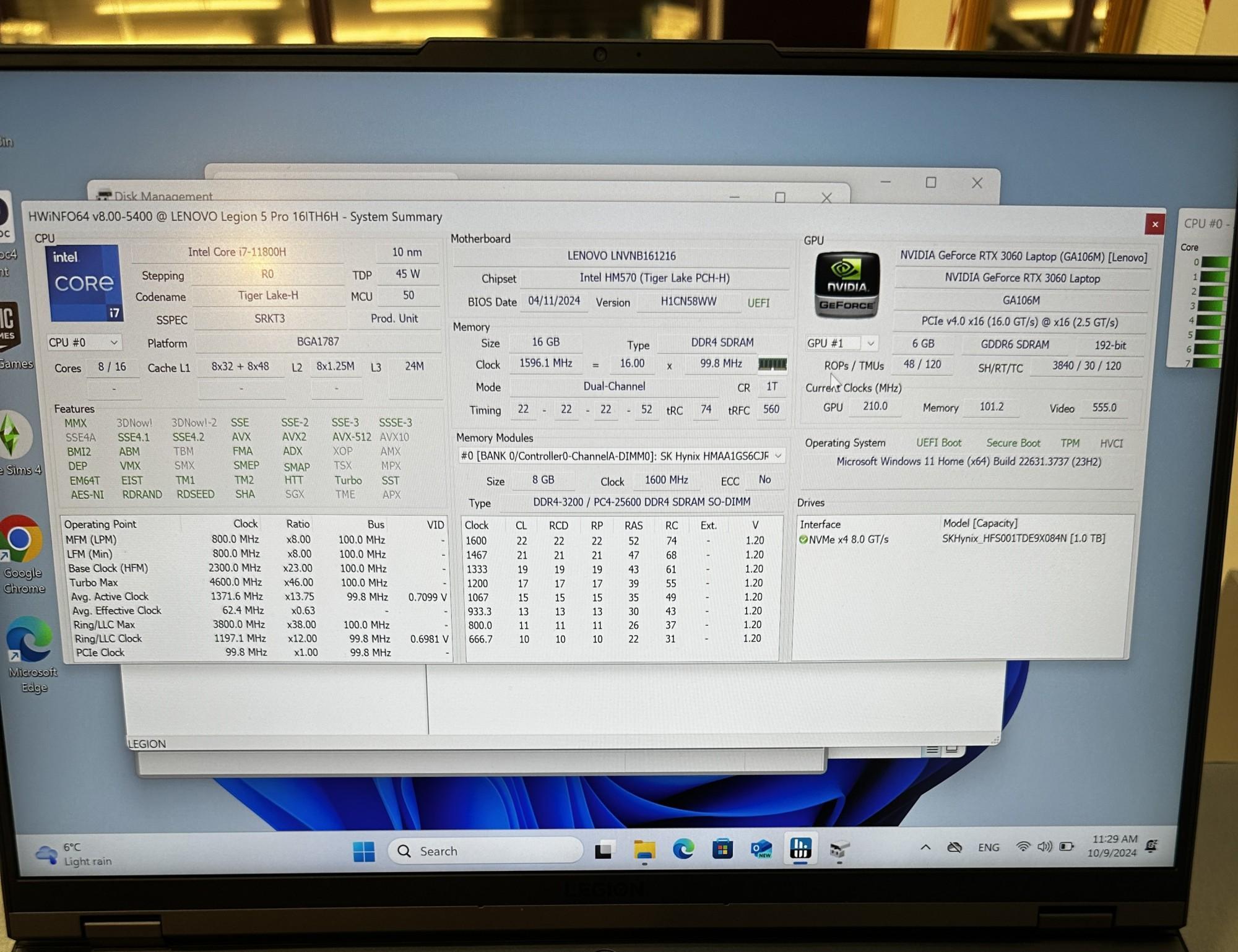Click the 1600 clock memory timing row
Viewport: 1238px width, 952px height.
pyautogui.click(x=621, y=540)
